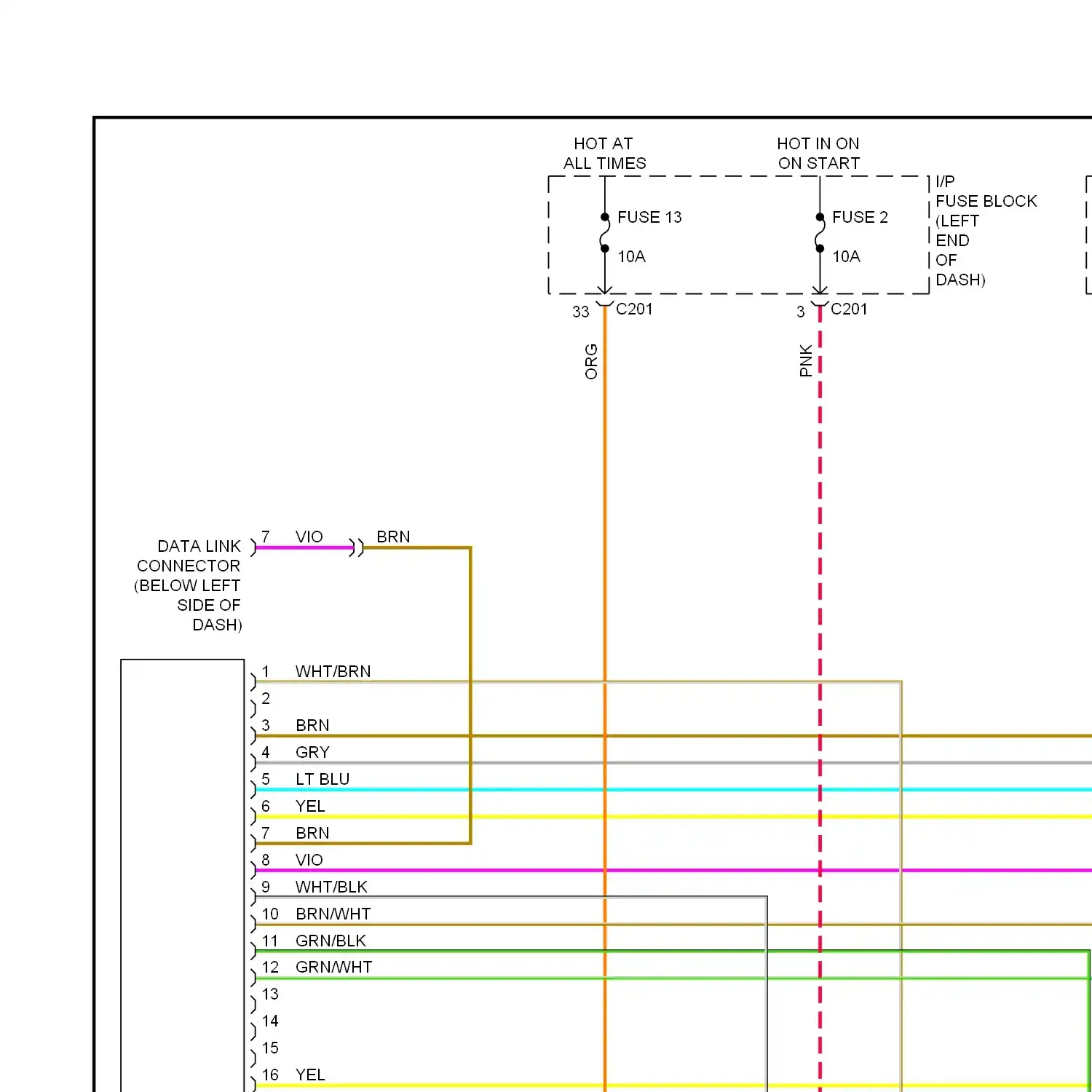The image size is (1092, 1092).
Task: Click the YEL label on pin 16
Action: [x=310, y=1075]
